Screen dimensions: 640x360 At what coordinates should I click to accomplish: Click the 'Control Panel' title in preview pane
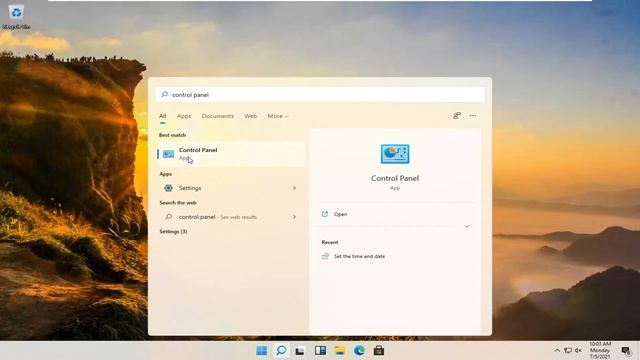pyautogui.click(x=395, y=178)
